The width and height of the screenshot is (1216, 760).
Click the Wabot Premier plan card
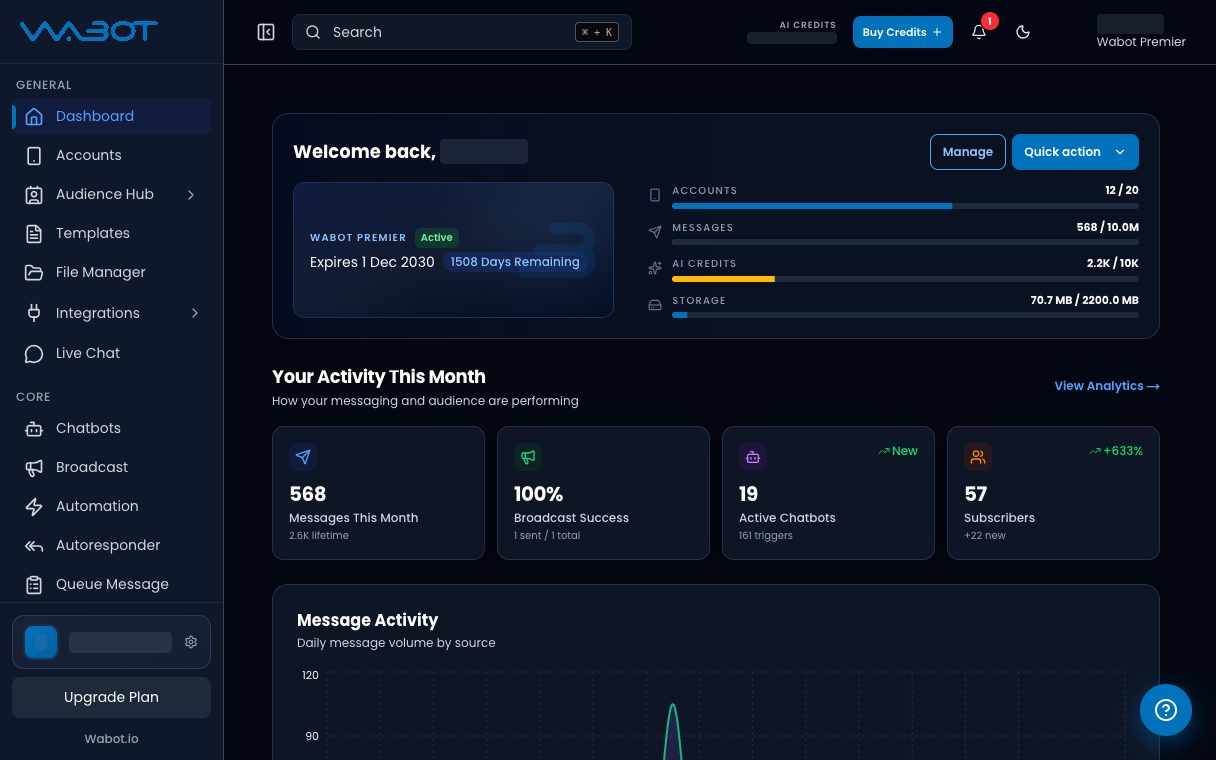453,250
